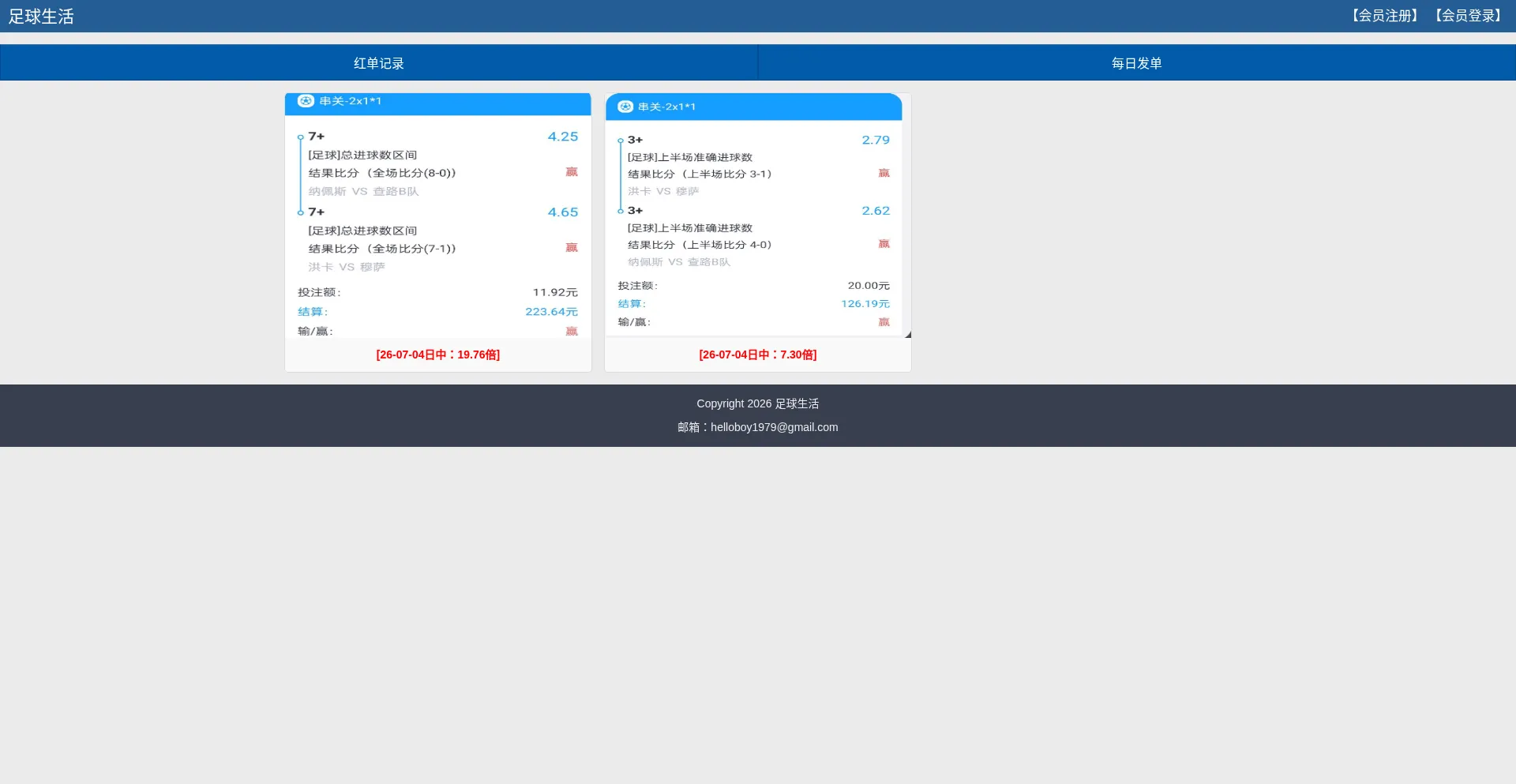Click the stake amount 11.92元
The width and height of the screenshot is (1516, 784).
click(x=555, y=293)
